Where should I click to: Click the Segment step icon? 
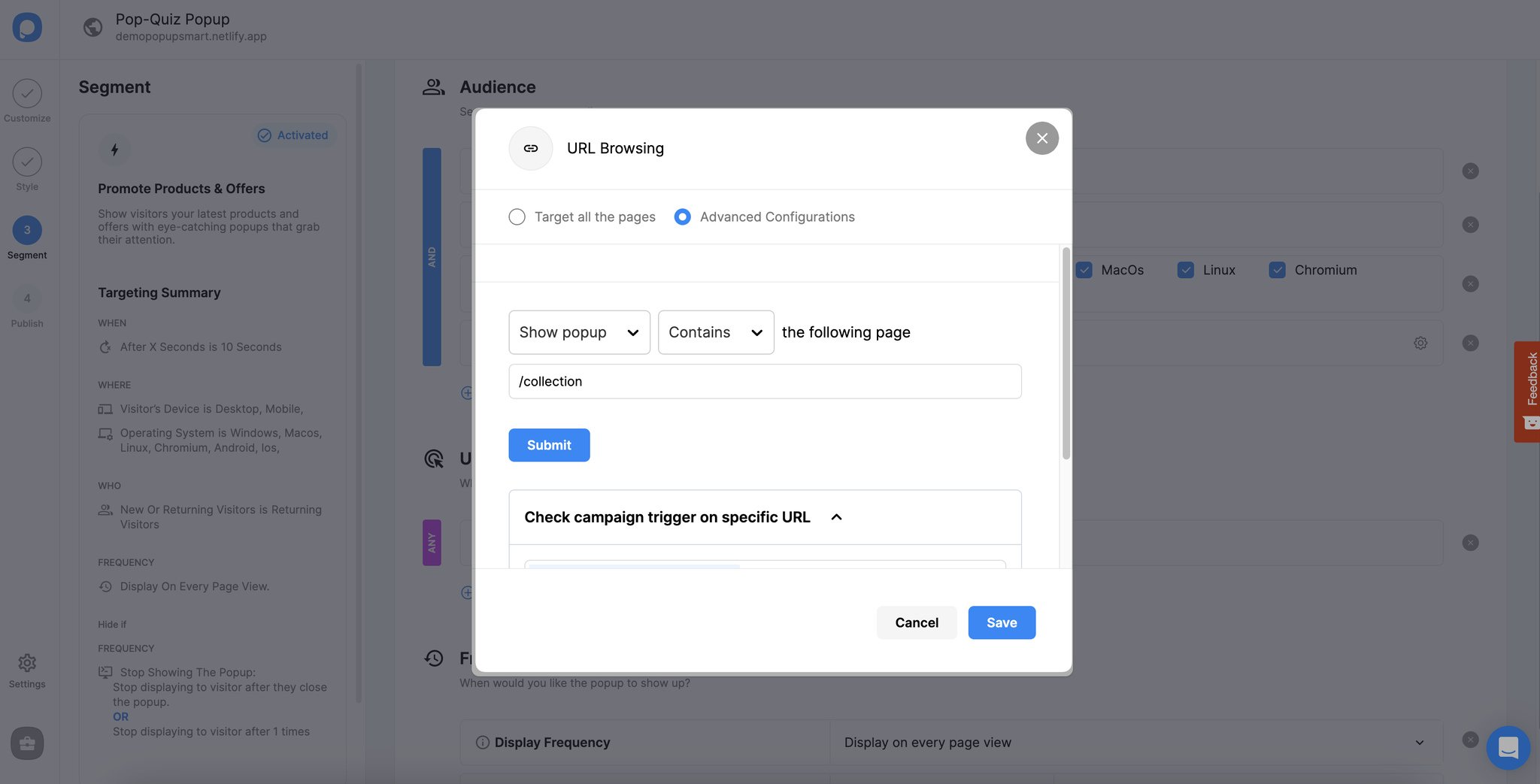27,231
